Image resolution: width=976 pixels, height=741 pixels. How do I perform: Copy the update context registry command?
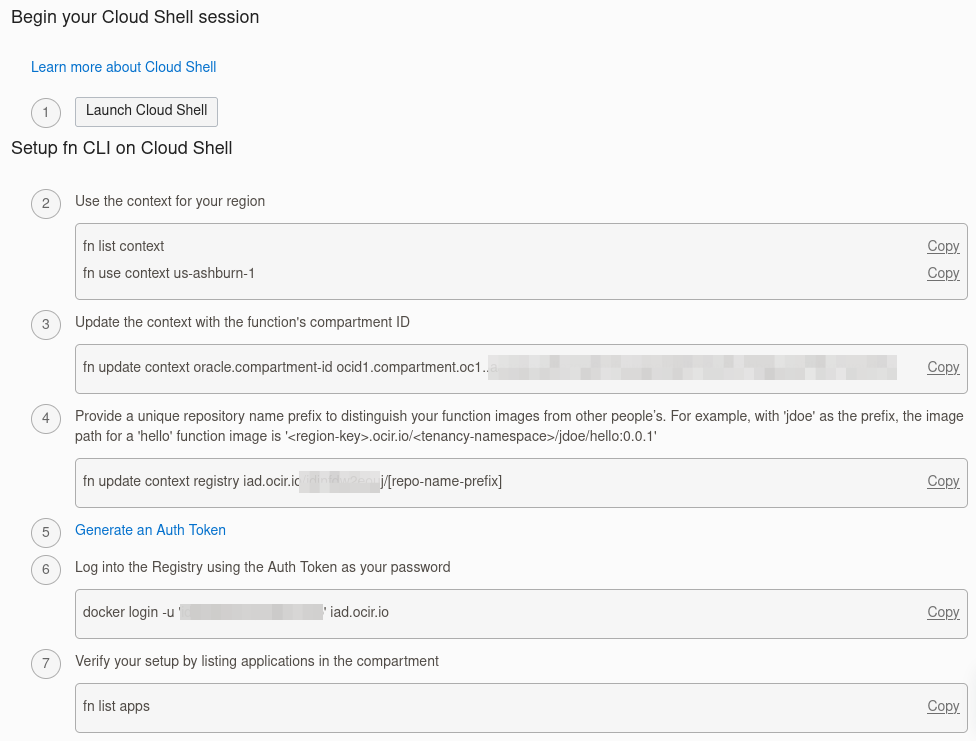click(943, 481)
